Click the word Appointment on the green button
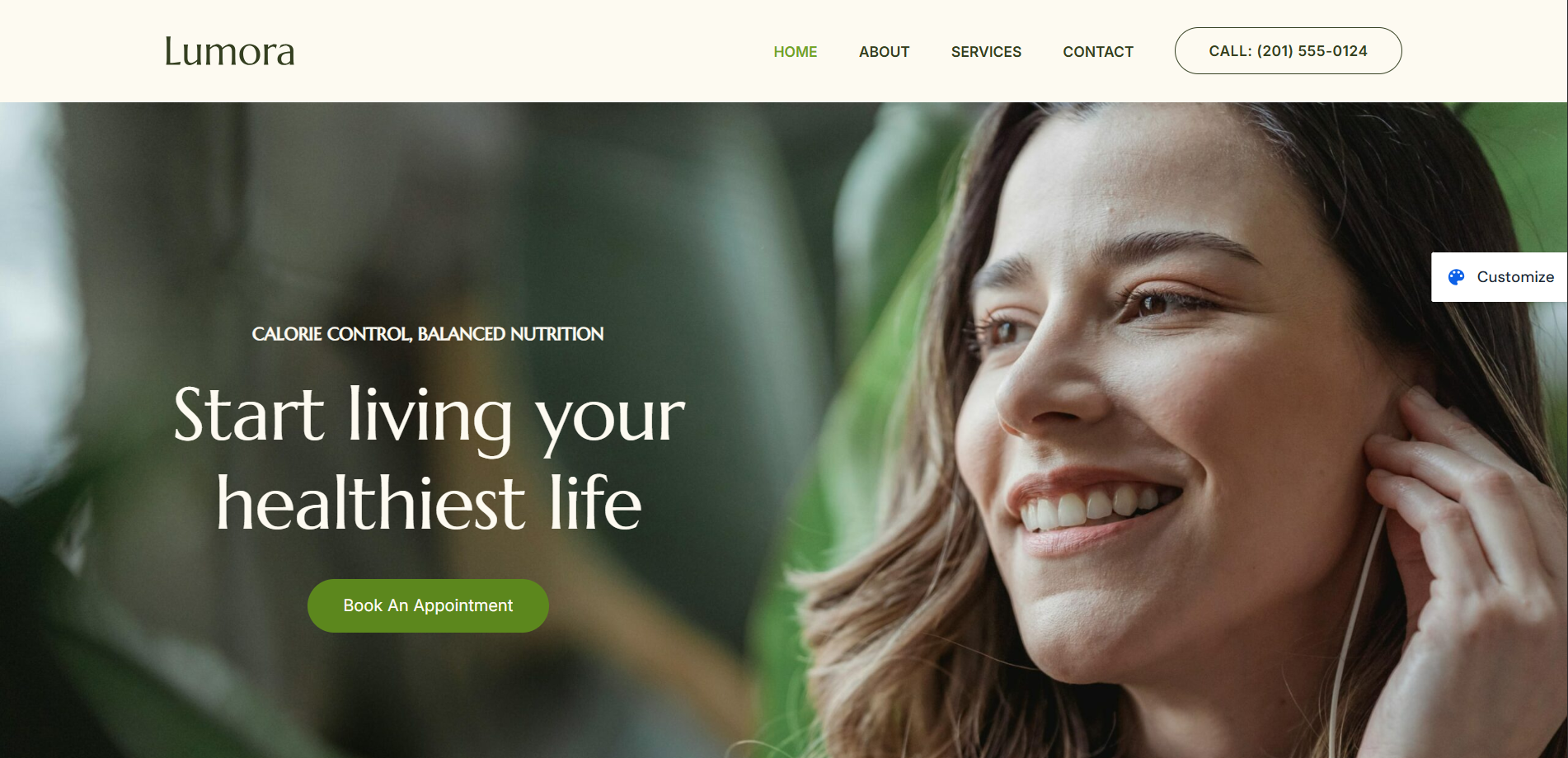Viewport: 1568px width, 758px height. (463, 605)
